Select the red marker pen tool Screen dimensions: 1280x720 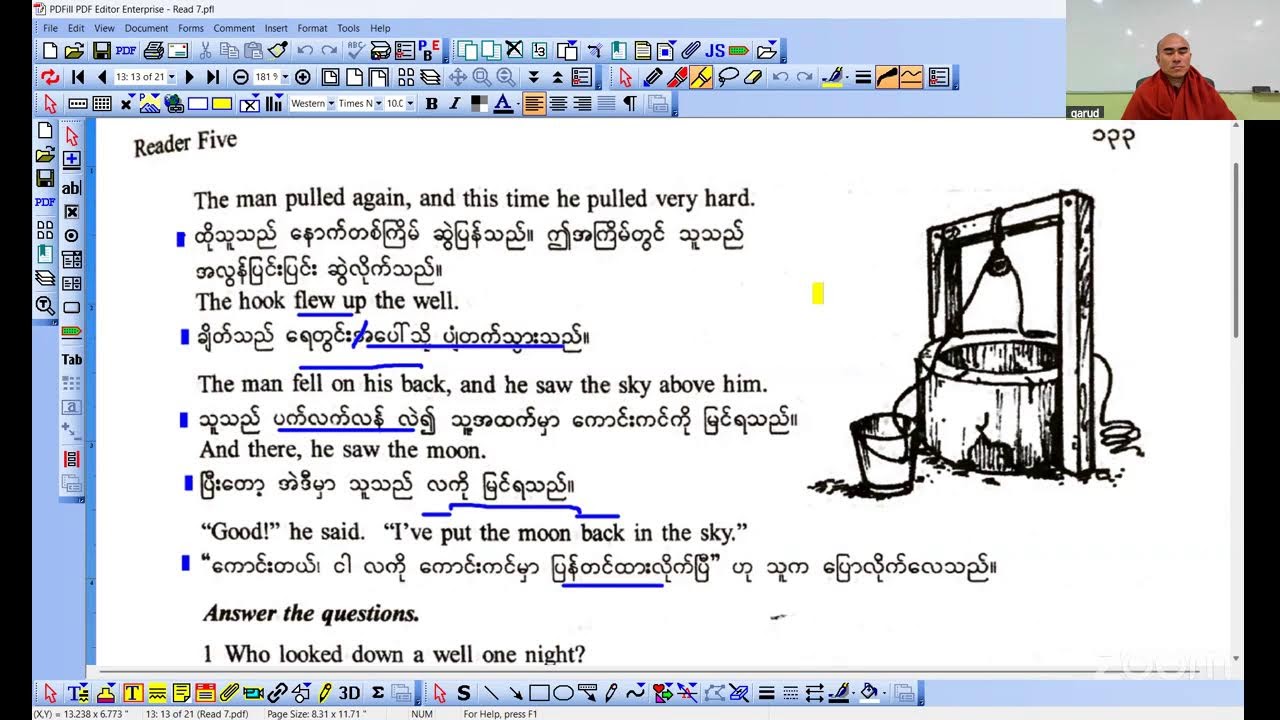(x=677, y=77)
